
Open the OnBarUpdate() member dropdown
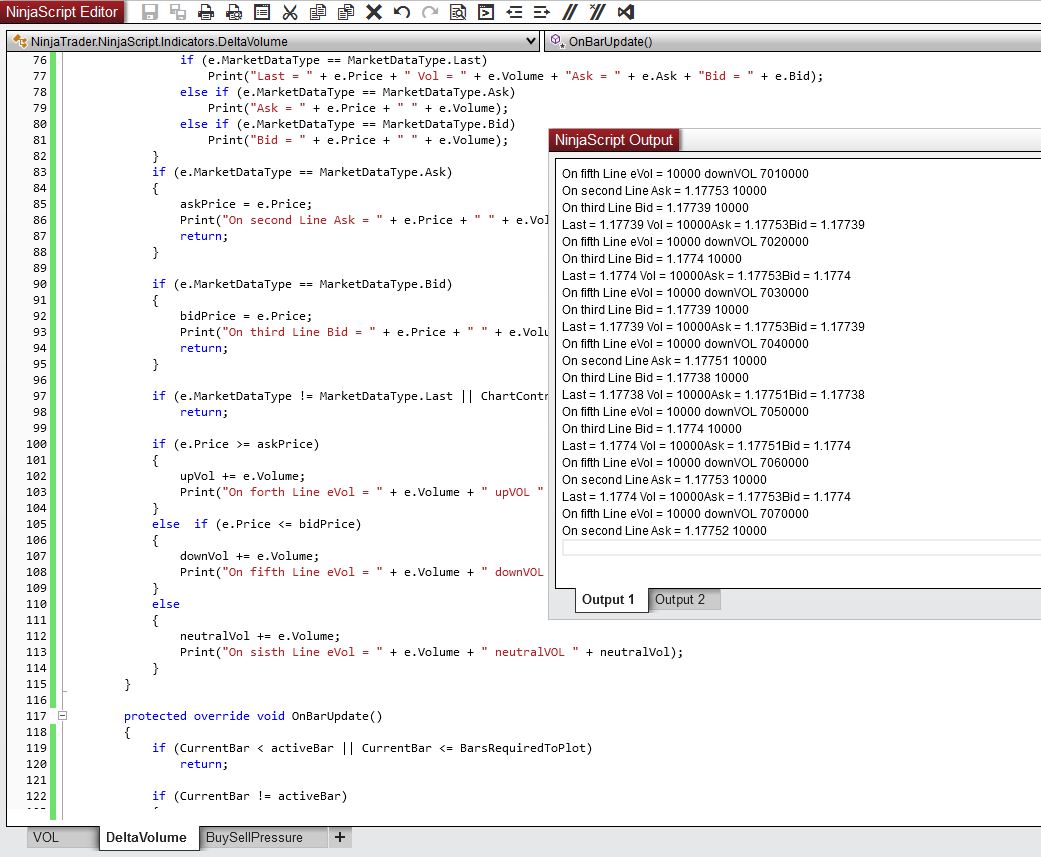click(x=790, y=42)
